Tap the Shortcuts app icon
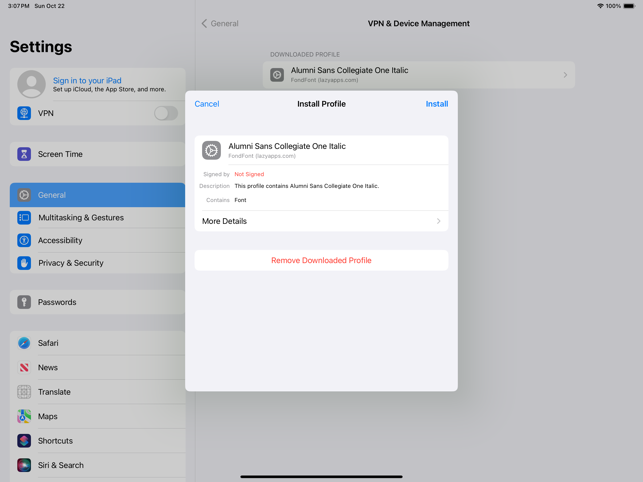Image resolution: width=643 pixels, height=482 pixels. [24, 441]
